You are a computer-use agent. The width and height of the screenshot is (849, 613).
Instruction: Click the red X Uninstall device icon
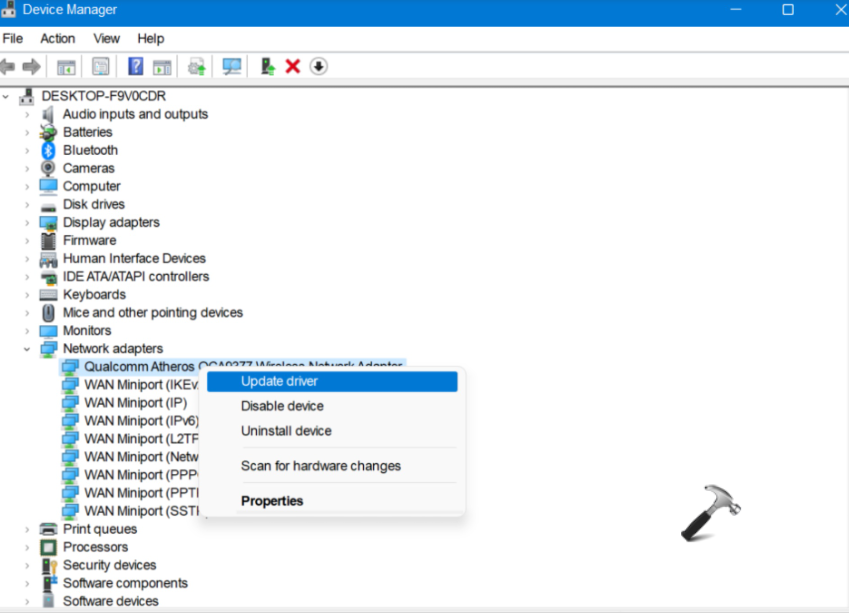(293, 67)
